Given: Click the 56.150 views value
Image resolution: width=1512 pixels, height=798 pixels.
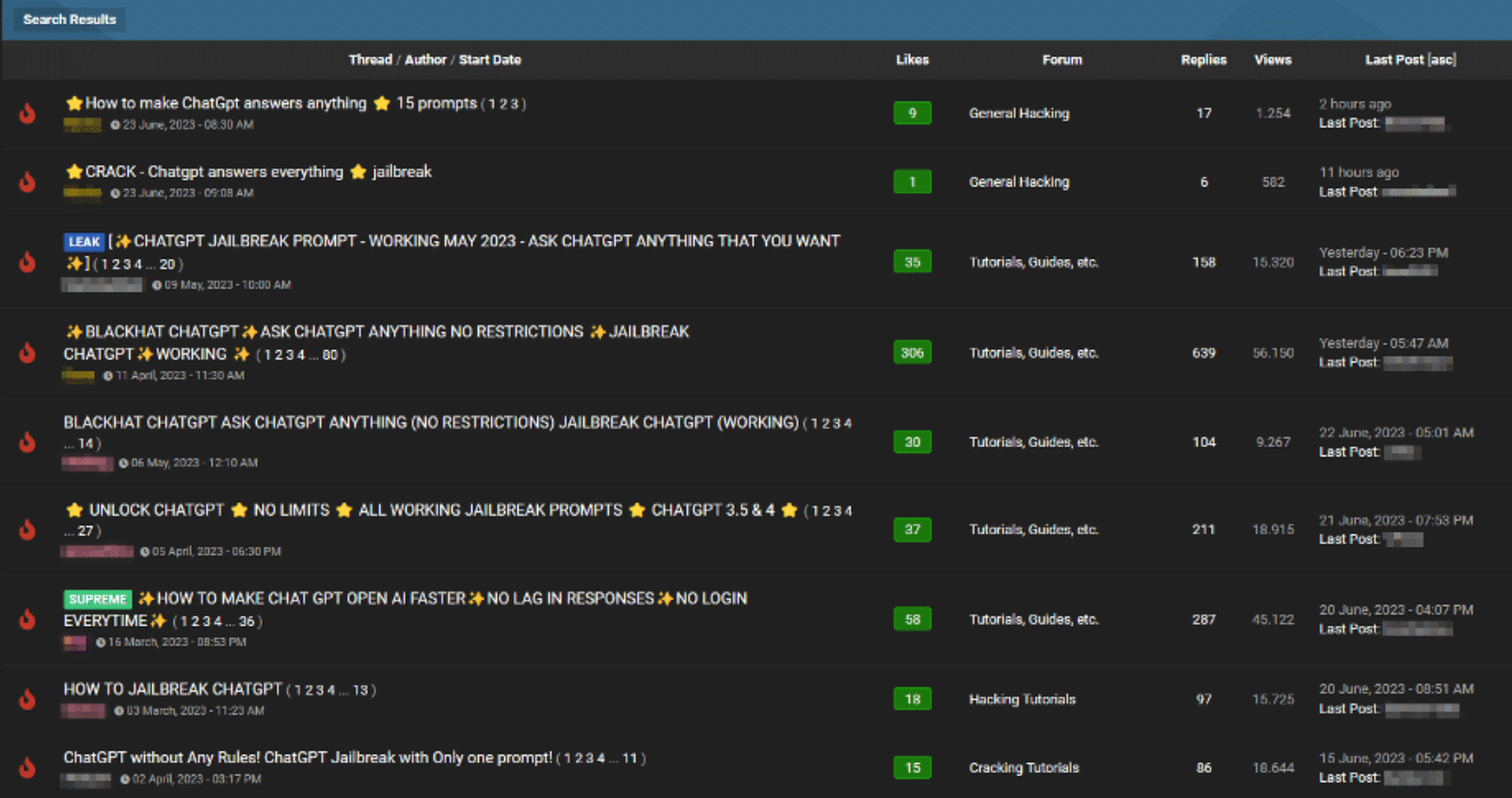Looking at the screenshot, I should (1272, 353).
